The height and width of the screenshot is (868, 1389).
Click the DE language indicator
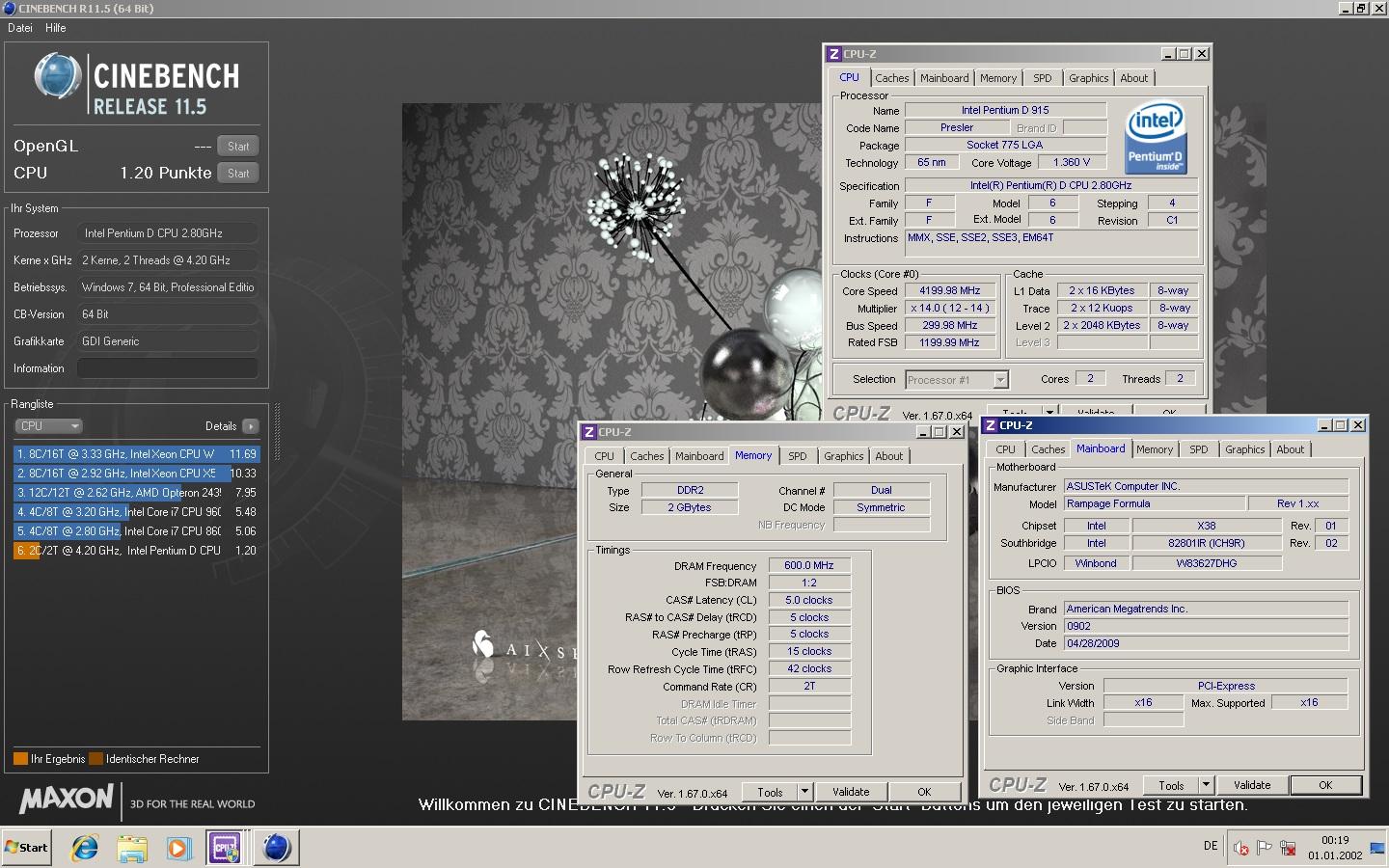1211,847
